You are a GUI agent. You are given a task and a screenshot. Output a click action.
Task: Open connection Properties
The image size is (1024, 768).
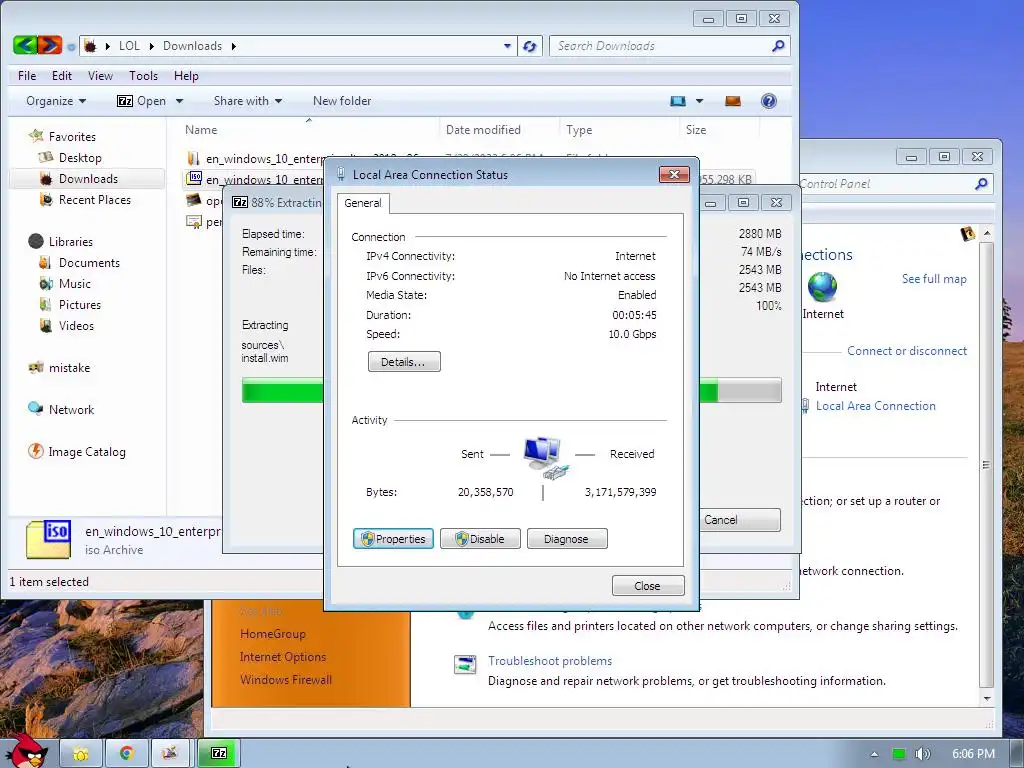pyautogui.click(x=393, y=539)
